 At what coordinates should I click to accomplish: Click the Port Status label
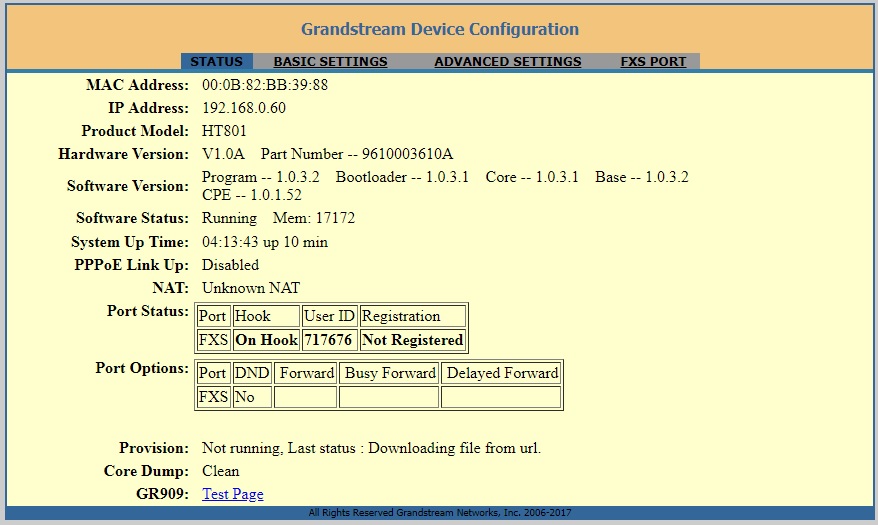click(148, 311)
